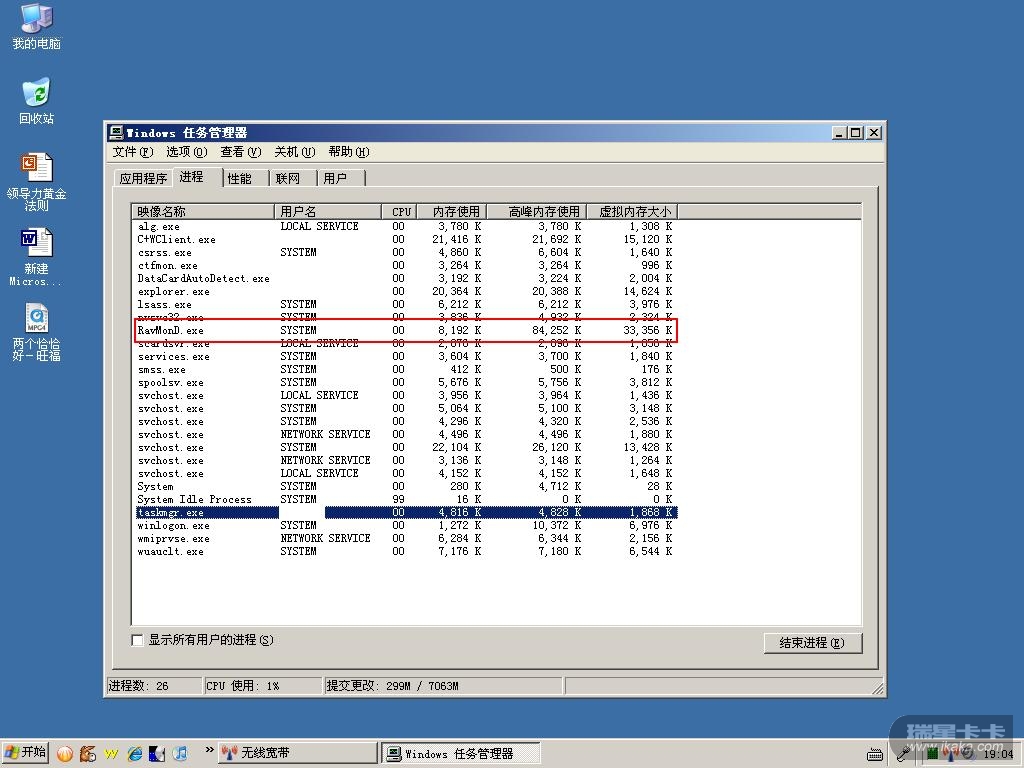Select the smss.exe process
The height and width of the screenshot is (768, 1024).
(x=405, y=370)
